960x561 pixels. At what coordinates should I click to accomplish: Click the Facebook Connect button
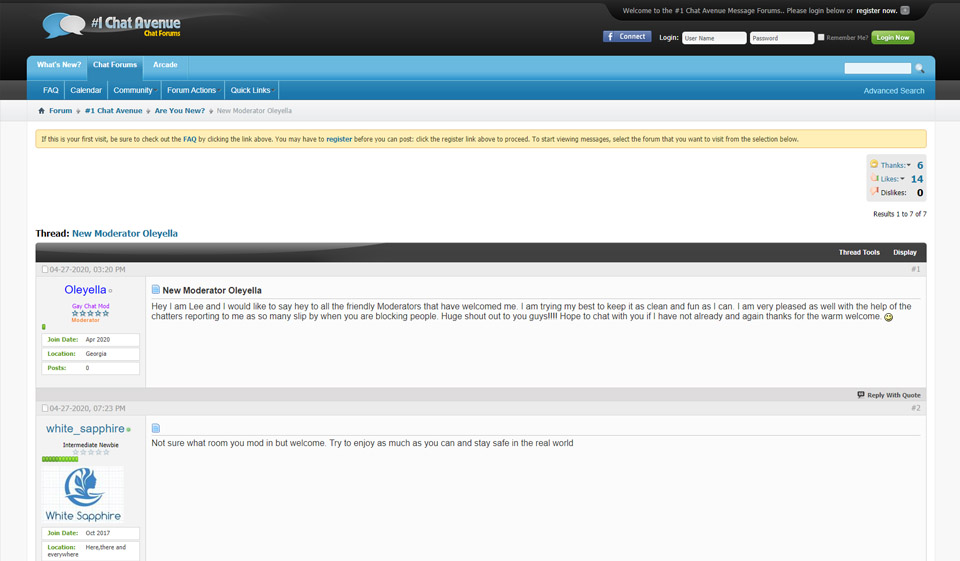[x=626, y=37]
